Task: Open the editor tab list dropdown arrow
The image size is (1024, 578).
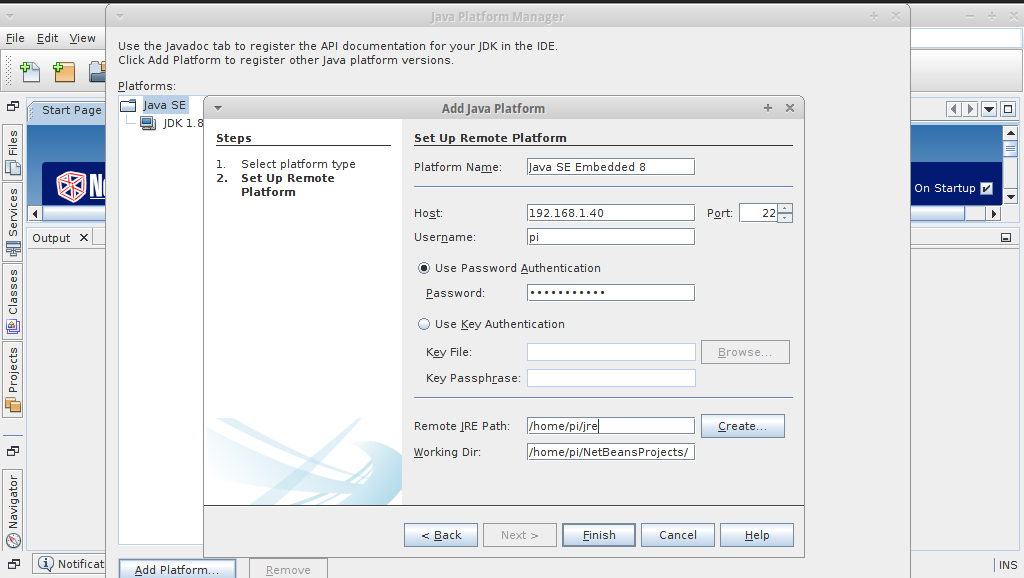Action: point(988,109)
